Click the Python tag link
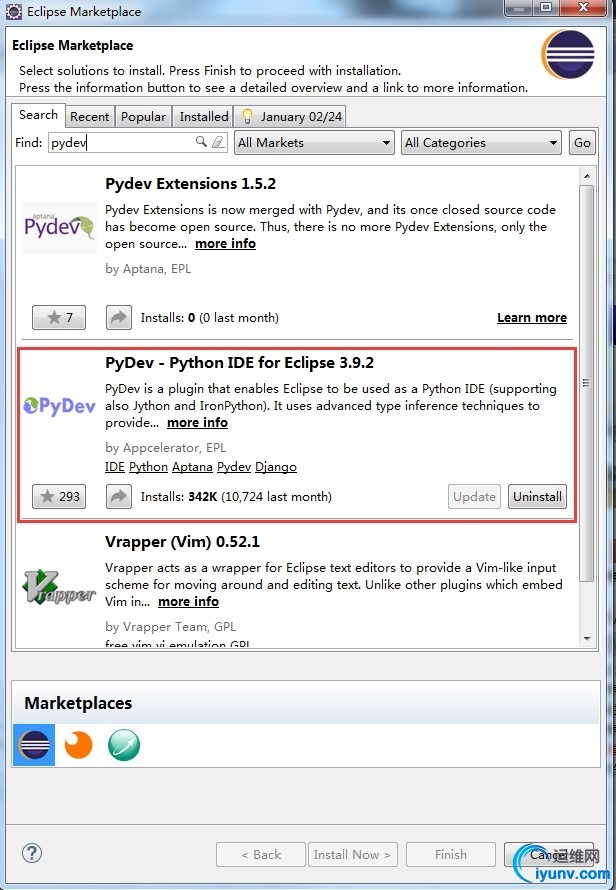Screen dimensions: 616x890 click(148, 467)
